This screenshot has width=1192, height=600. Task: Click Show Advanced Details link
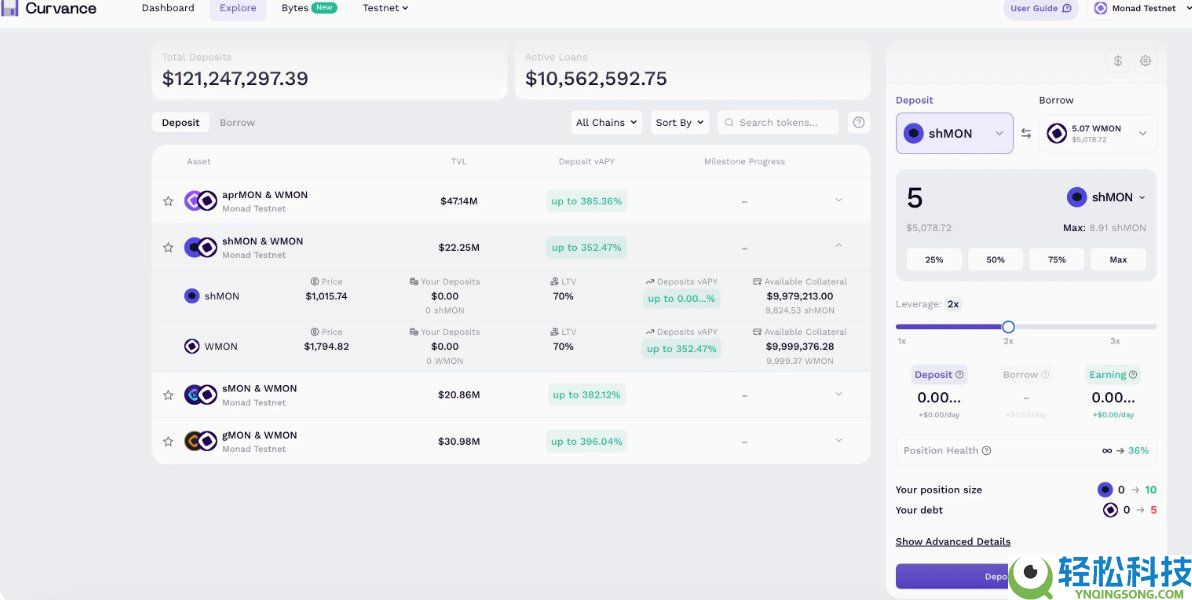click(952, 542)
